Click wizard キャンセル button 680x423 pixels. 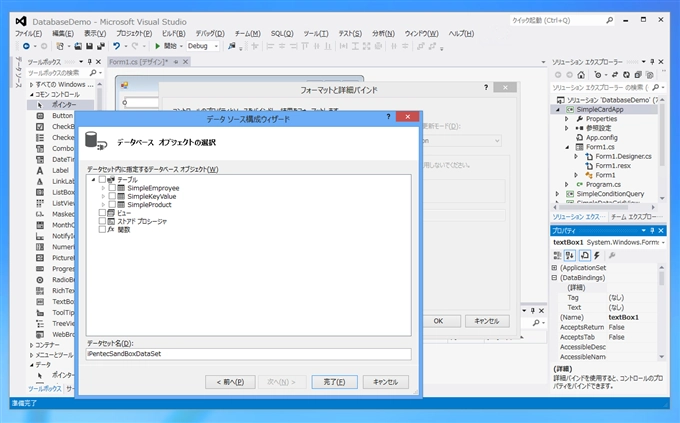pyautogui.click(x=386, y=382)
